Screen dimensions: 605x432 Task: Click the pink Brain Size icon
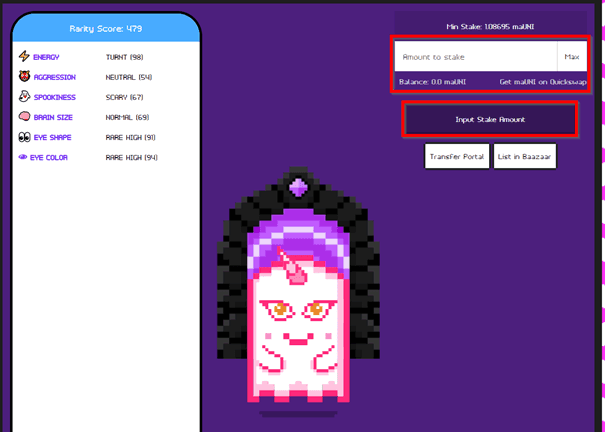24,117
